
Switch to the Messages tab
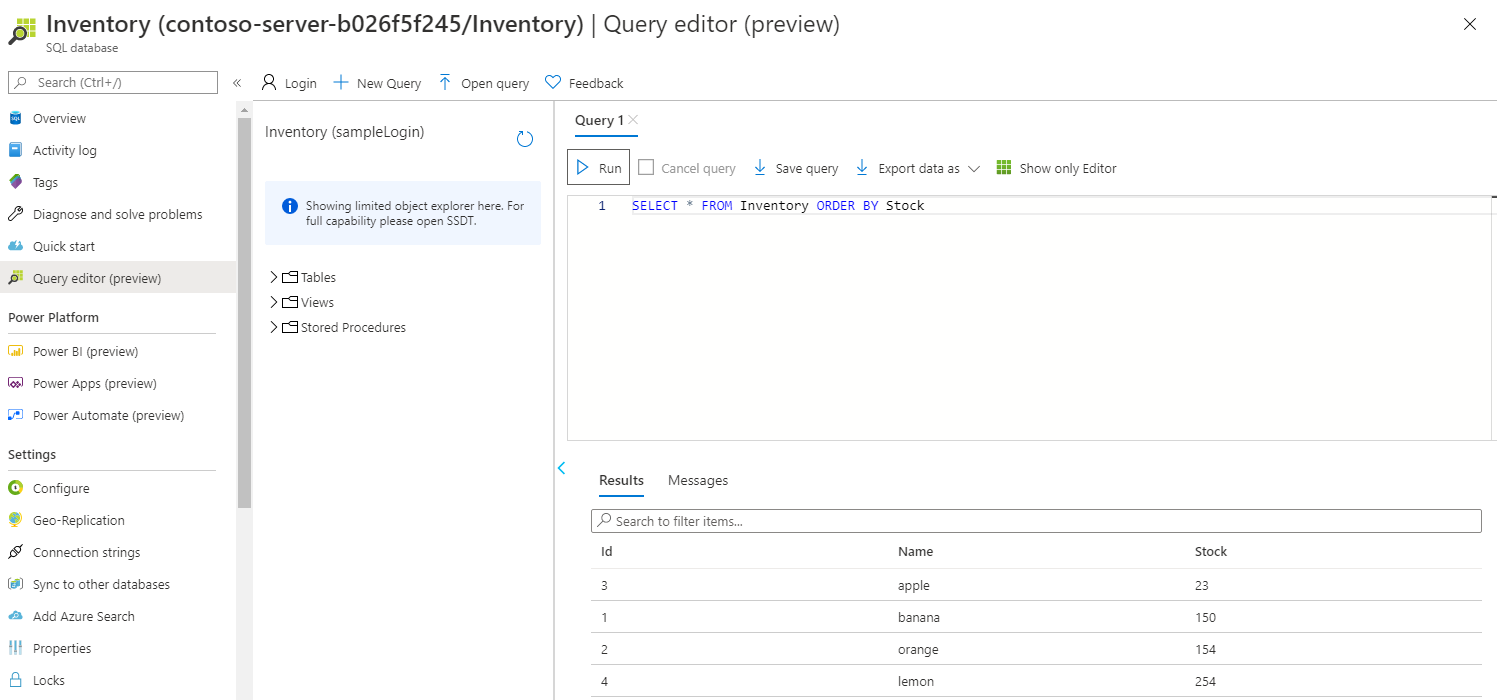pos(697,480)
